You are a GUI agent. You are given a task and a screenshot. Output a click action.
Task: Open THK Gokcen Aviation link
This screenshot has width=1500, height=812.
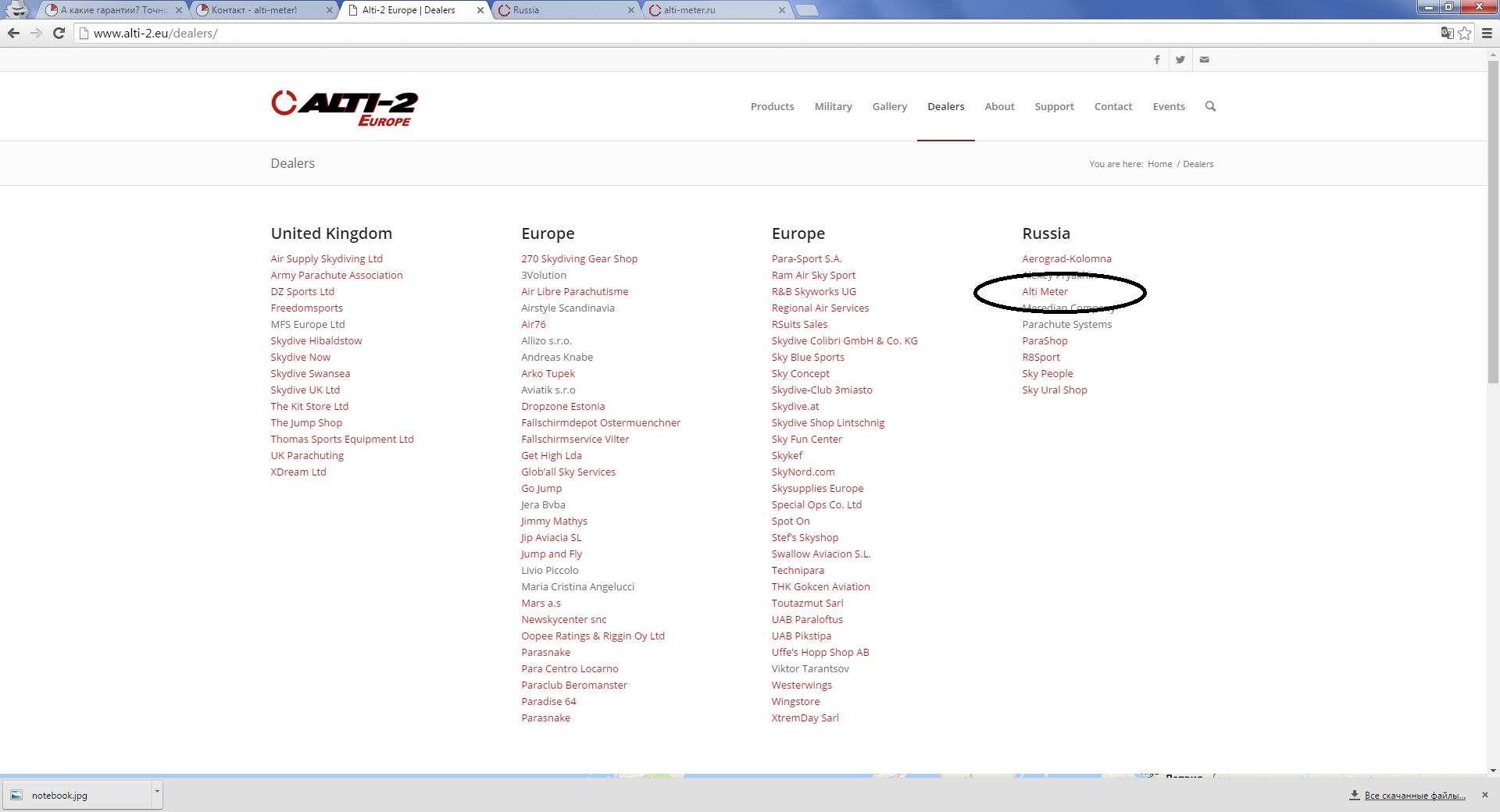coord(820,586)
